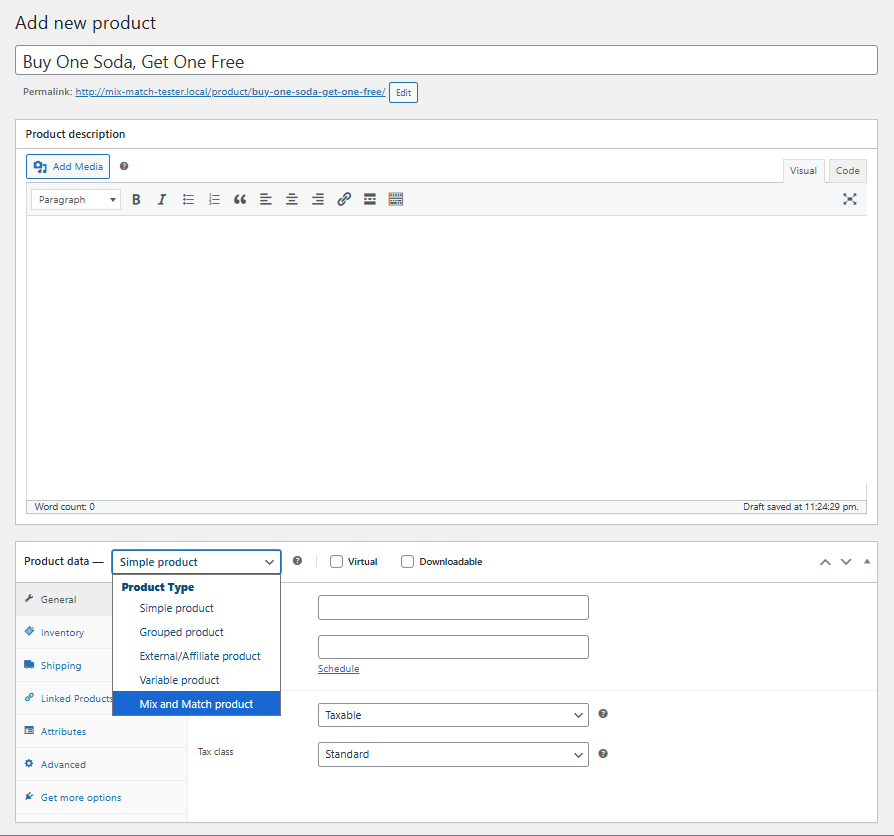Switch to the Visual editor tab
894x836 pixels.
click(803, 171)
